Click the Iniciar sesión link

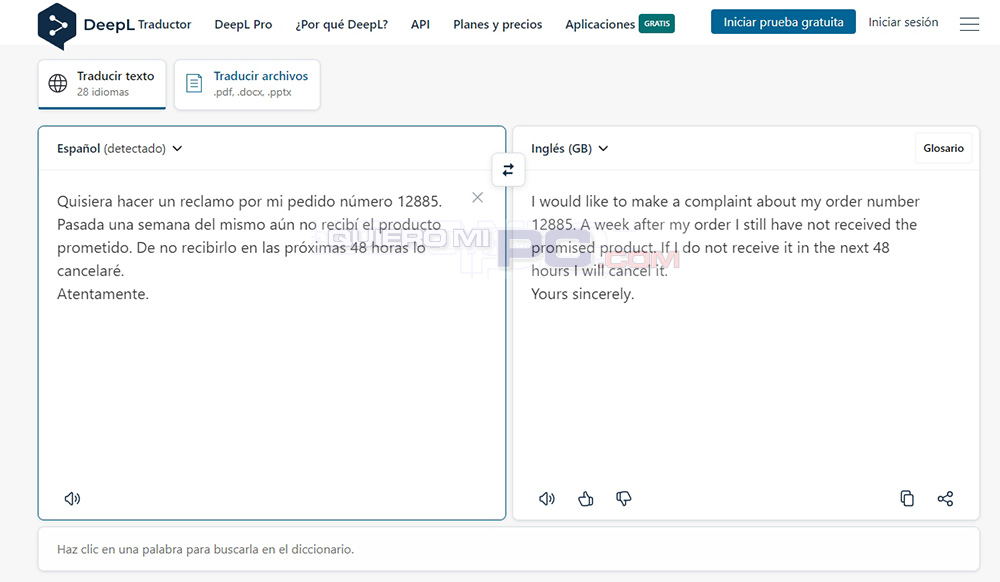click(903, 22)
